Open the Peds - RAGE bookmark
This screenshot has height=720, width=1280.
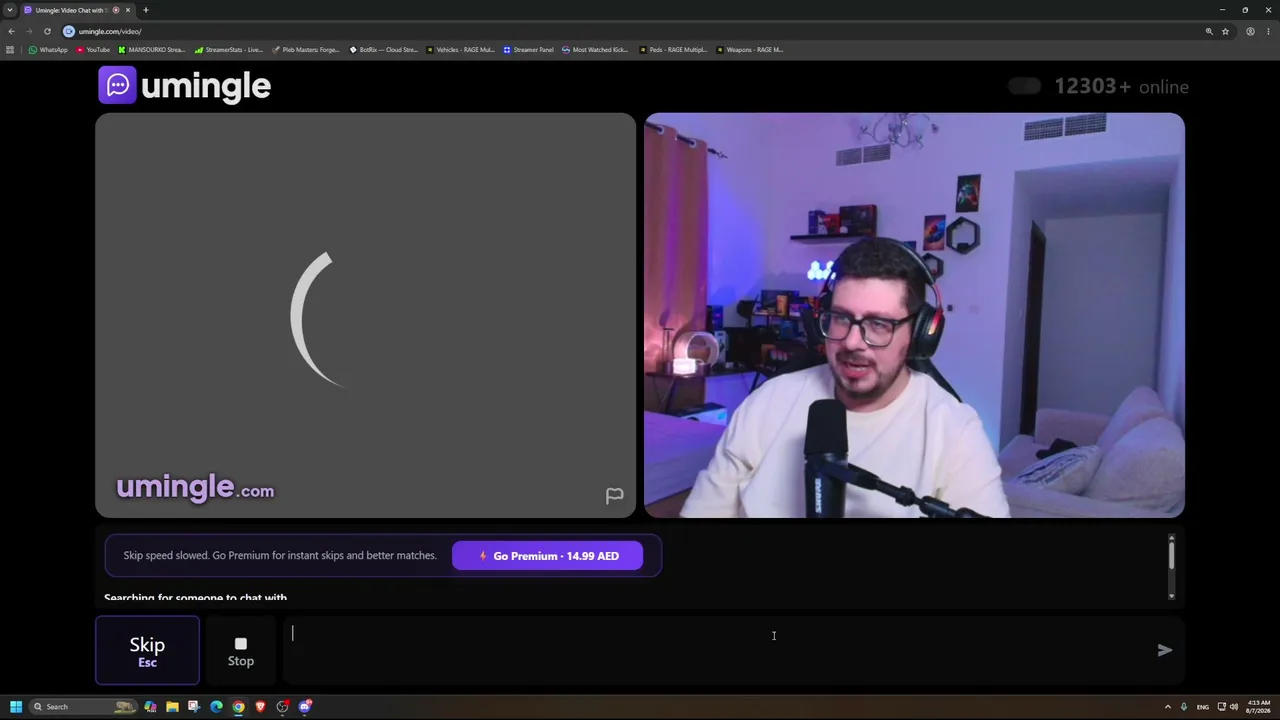click(673, 49)
